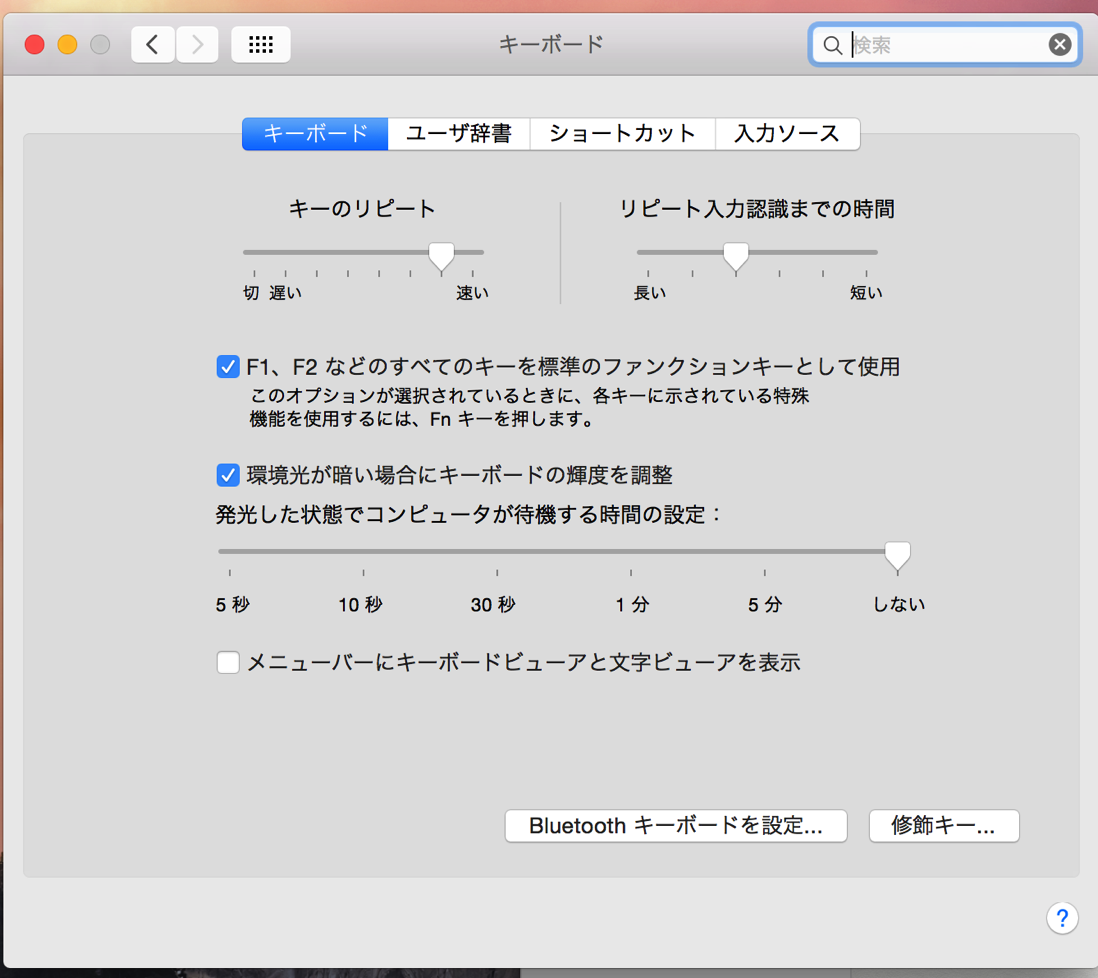This screenshot has height=978, width=1098.
Task: Open help with the question mark button
Action: pyautogui.click(x=1062, y=917)
